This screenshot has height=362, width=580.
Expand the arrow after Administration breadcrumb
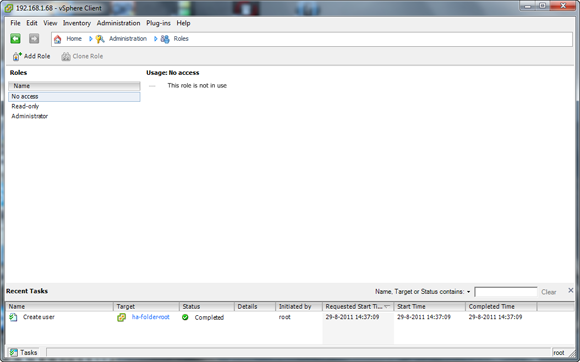(156, 38)
